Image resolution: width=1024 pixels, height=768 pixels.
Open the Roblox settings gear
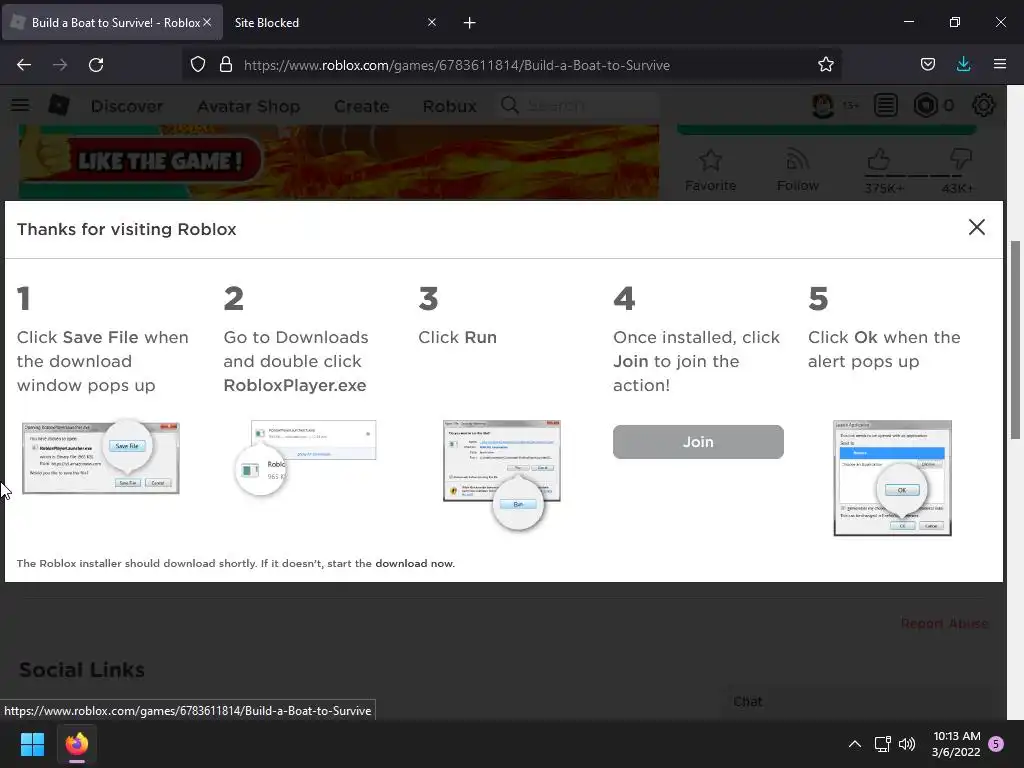984,105
